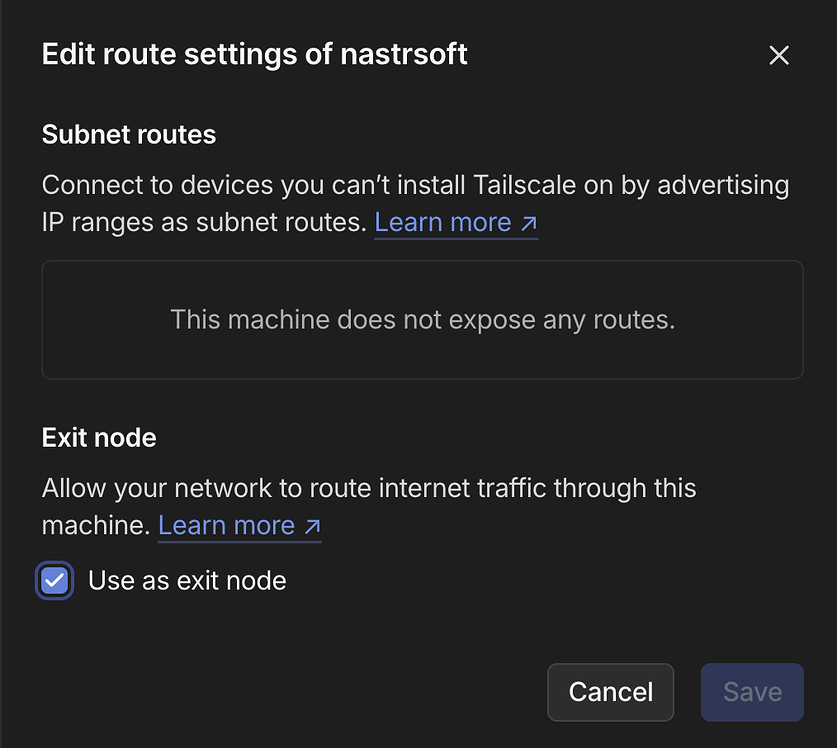Select the dialog title Edit route settings of nastrsoft
Viewport: 837px width, 748px height.
click(x=254, y=54)
